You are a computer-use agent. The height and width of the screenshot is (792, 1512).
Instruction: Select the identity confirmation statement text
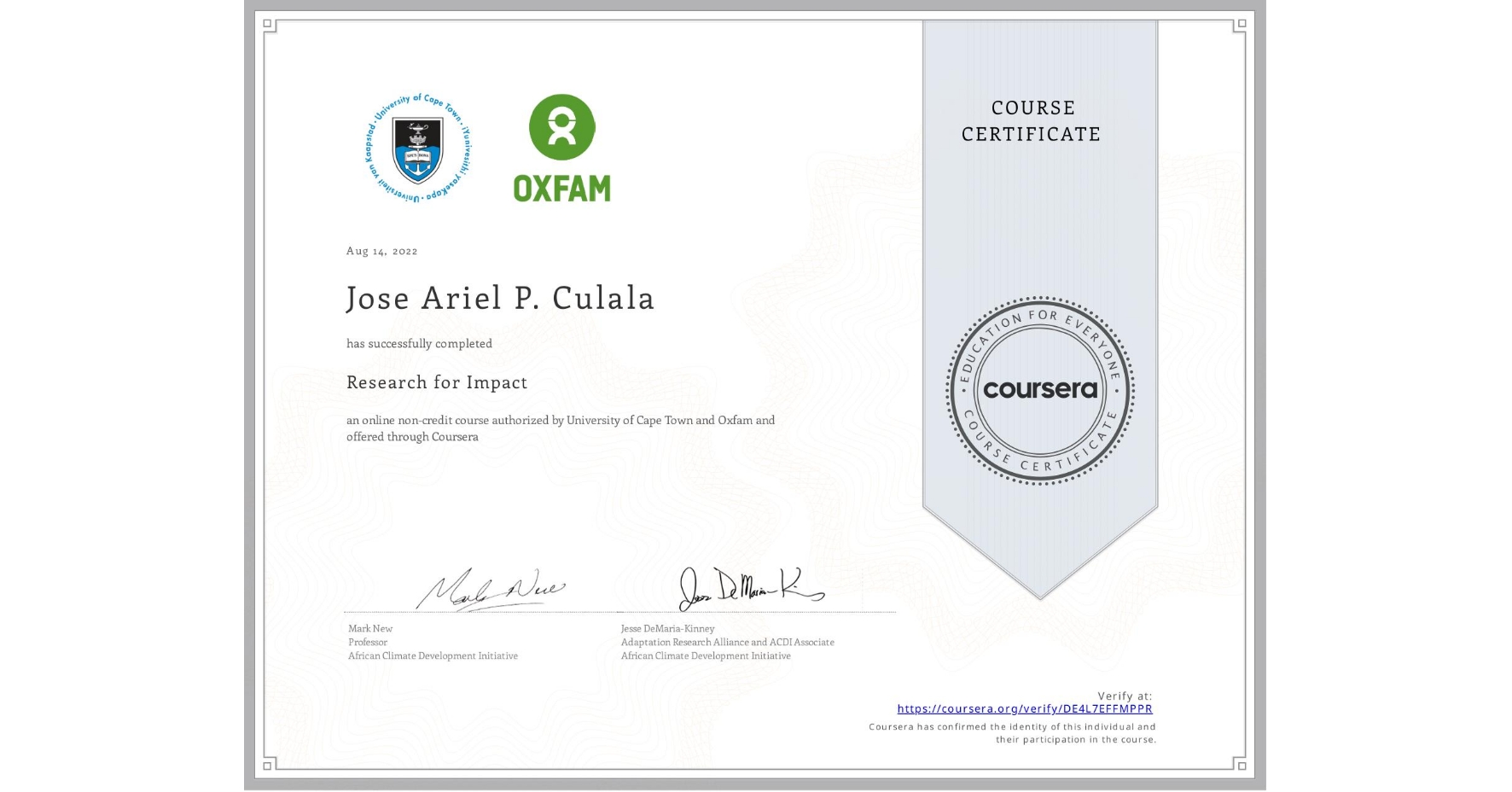[x=1012, y=732]
